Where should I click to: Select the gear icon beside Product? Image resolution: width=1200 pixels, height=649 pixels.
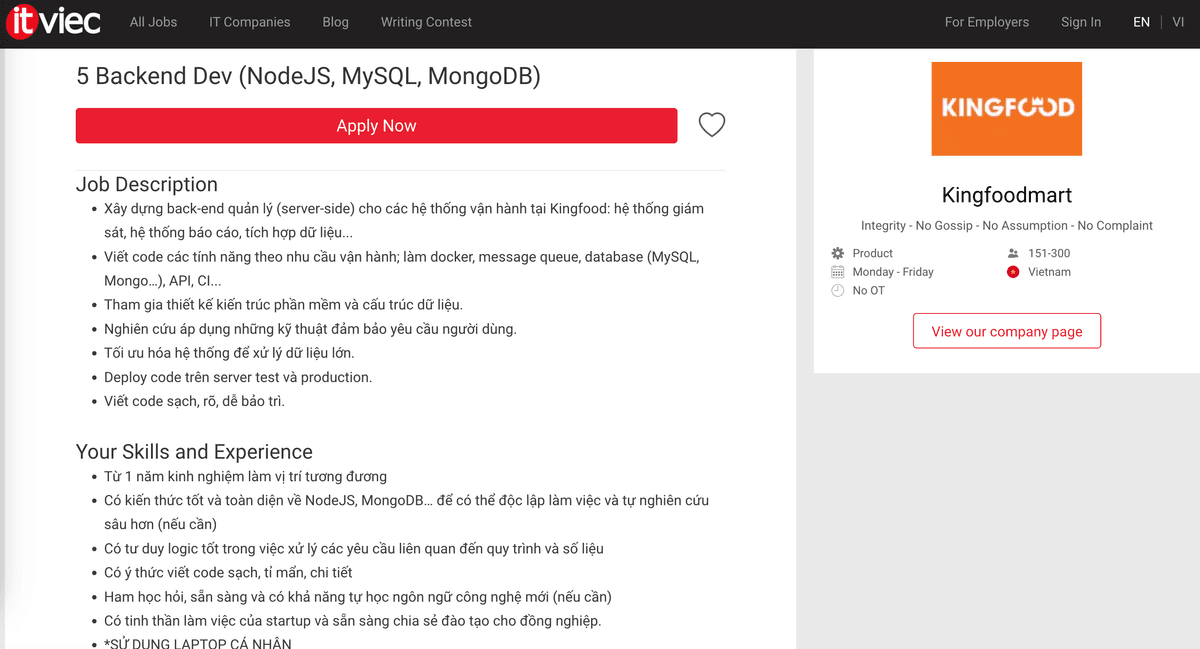(x=837, y=253)
